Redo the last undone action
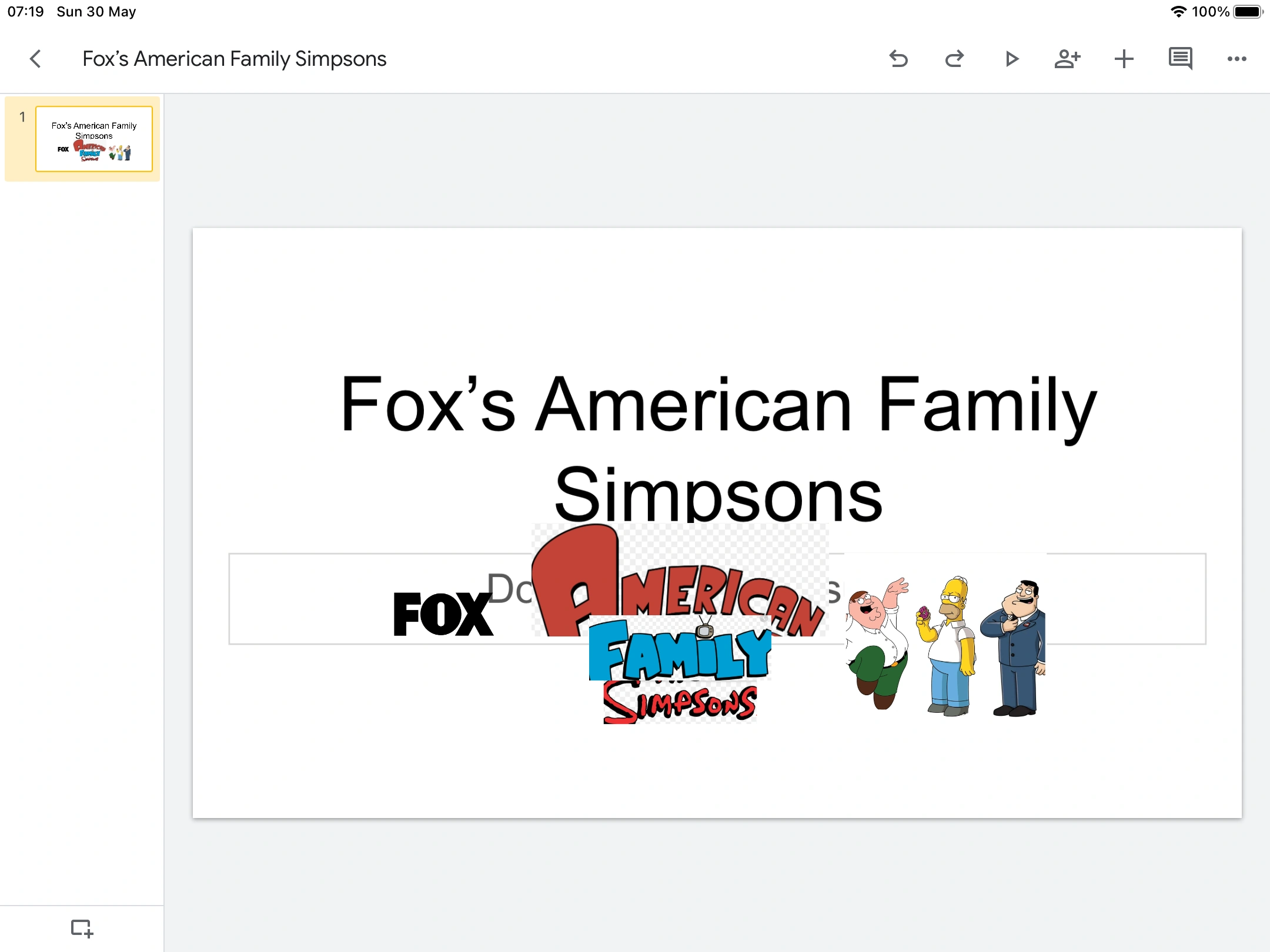 click(954, 59)
